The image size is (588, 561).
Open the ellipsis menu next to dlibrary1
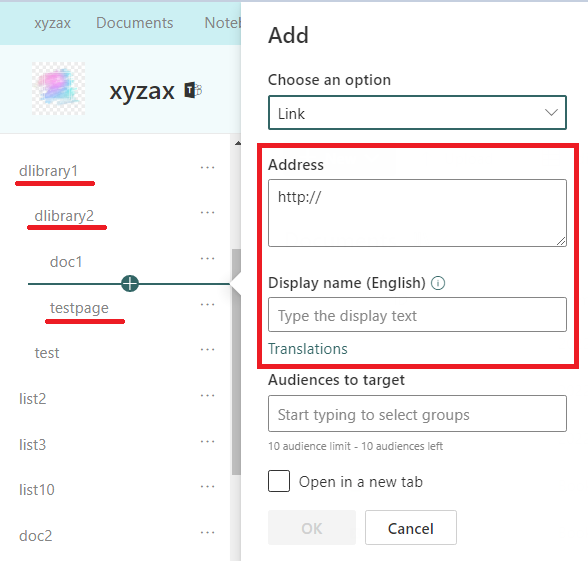pos(207,168)
